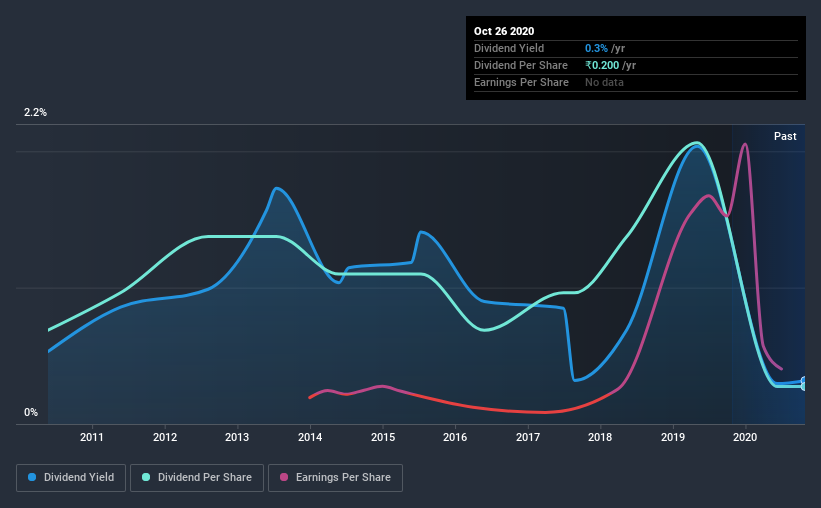Click the 2014 x-axis label

tap(310, 437)
